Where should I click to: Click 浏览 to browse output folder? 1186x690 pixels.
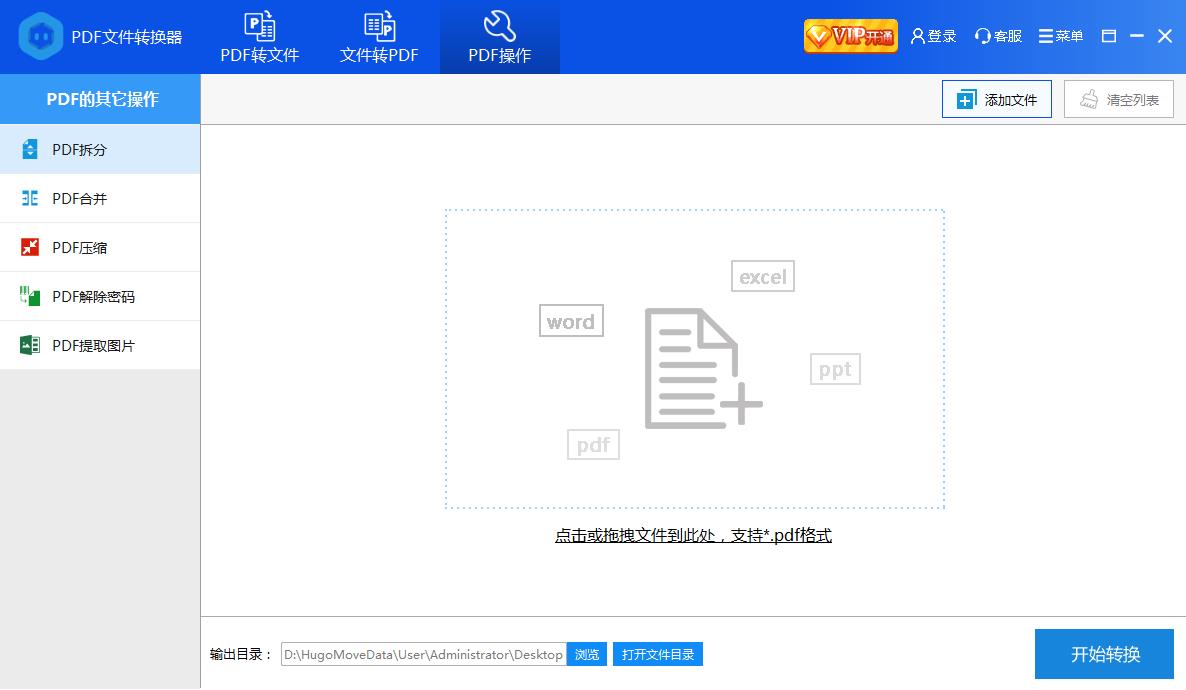[x=587, y=654]
